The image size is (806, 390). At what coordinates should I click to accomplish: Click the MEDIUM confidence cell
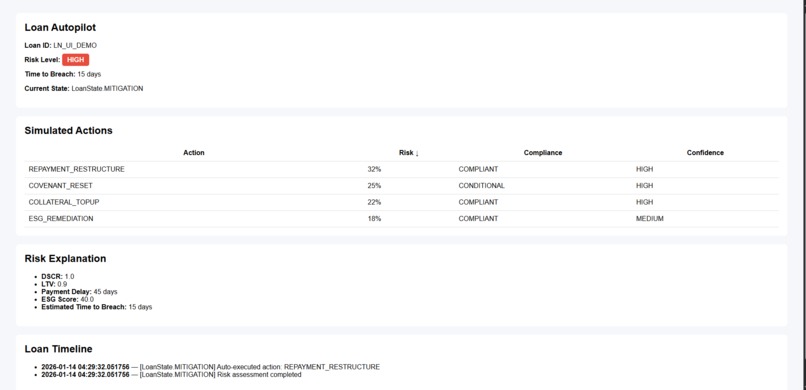click(650, 218)
